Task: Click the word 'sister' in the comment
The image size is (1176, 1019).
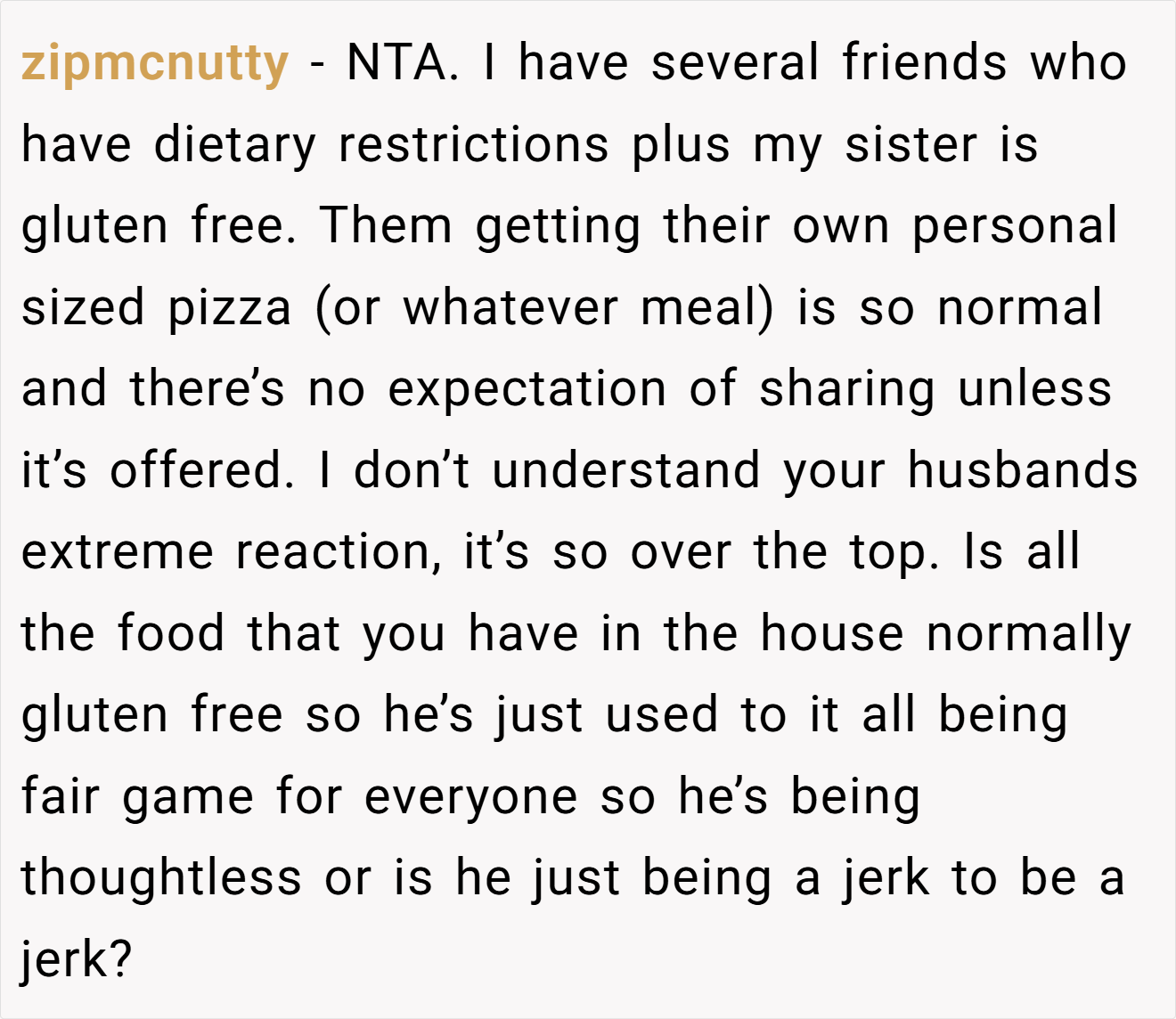Action: click(911, 144)
